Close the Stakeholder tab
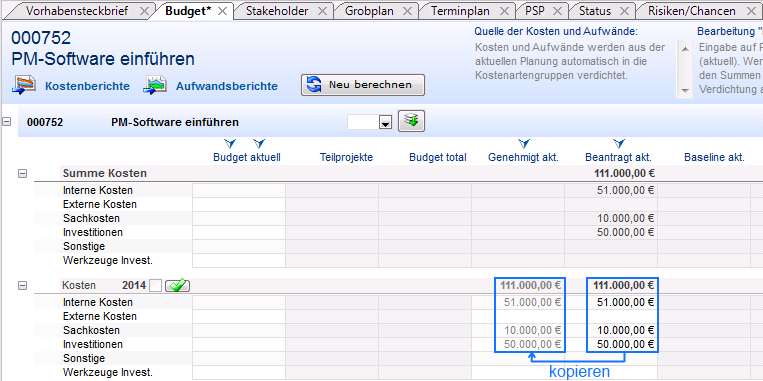The image size is (763, 381). [x=322, y=11]
